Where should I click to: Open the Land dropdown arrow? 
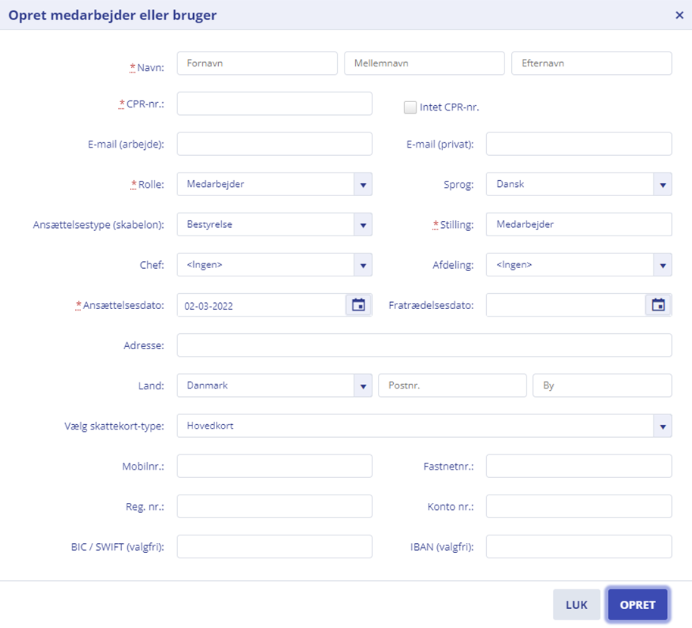point(363,386)
